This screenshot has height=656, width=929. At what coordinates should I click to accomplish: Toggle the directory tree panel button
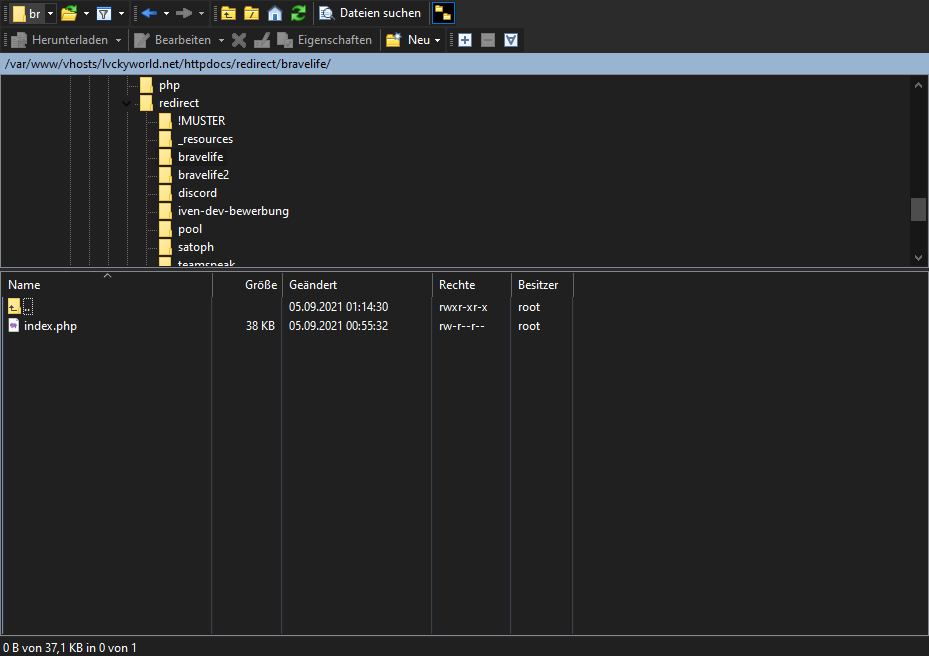pyautogui.click(x=442, y=13)
